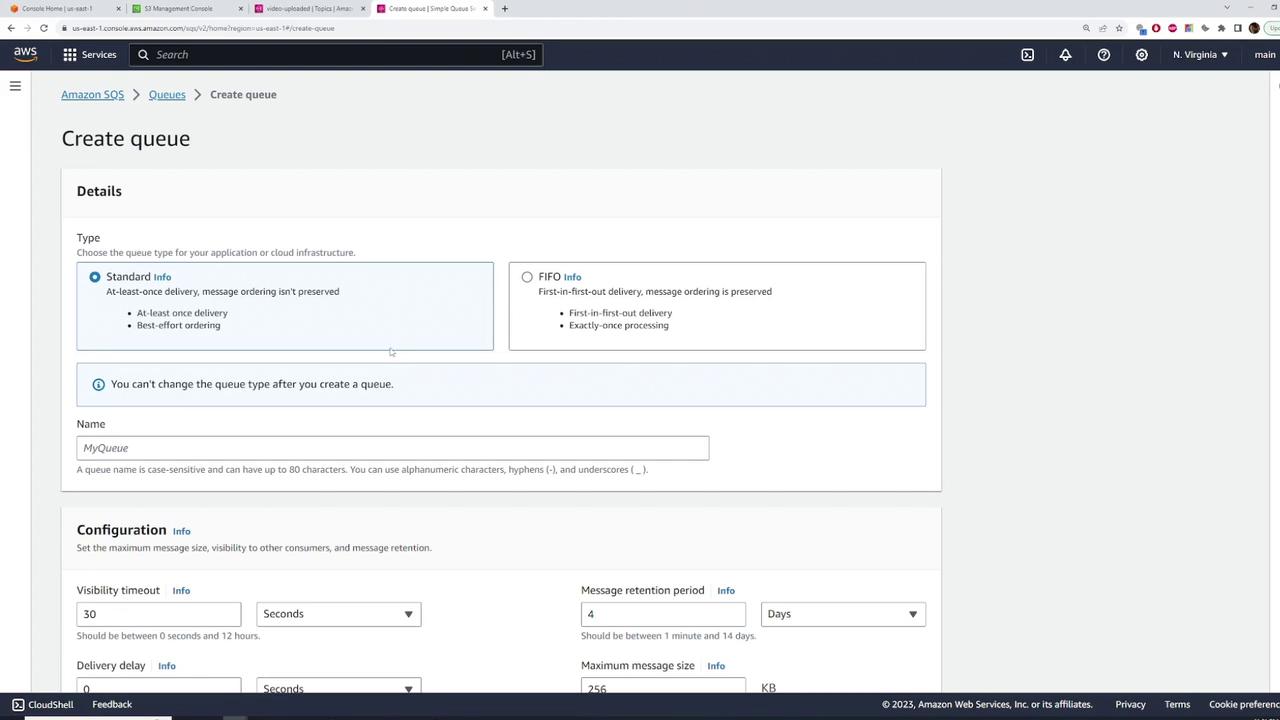Open AWS CloudShell from the top navigation bar
The image size is (1280, 720).
[1027, 55]
